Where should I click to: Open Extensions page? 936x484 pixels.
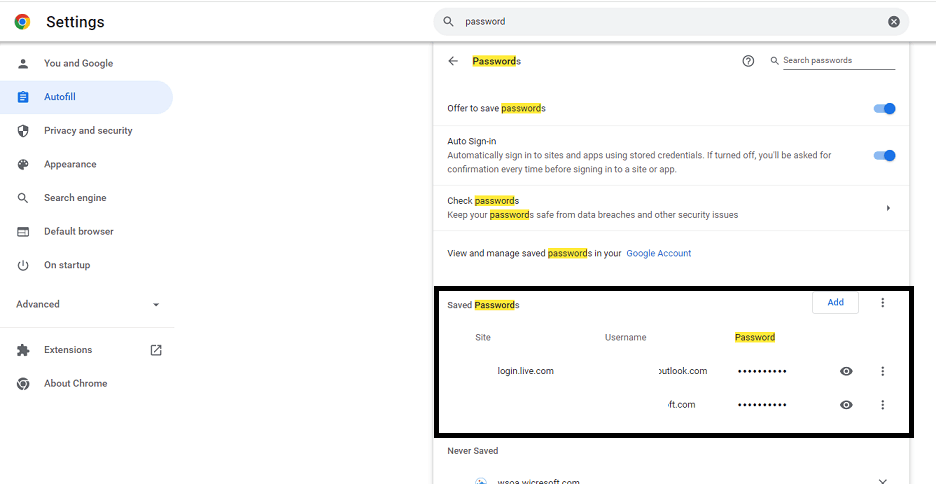click(68, 350)
